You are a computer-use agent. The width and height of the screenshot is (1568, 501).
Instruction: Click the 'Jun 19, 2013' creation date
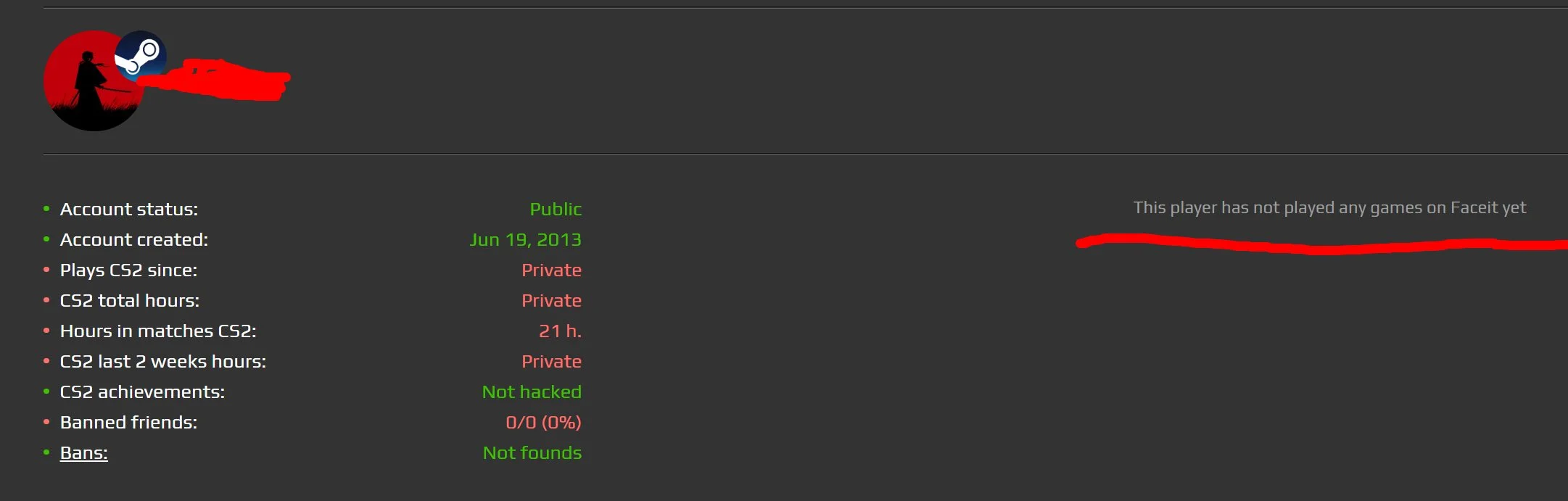[x=526, y=240]
